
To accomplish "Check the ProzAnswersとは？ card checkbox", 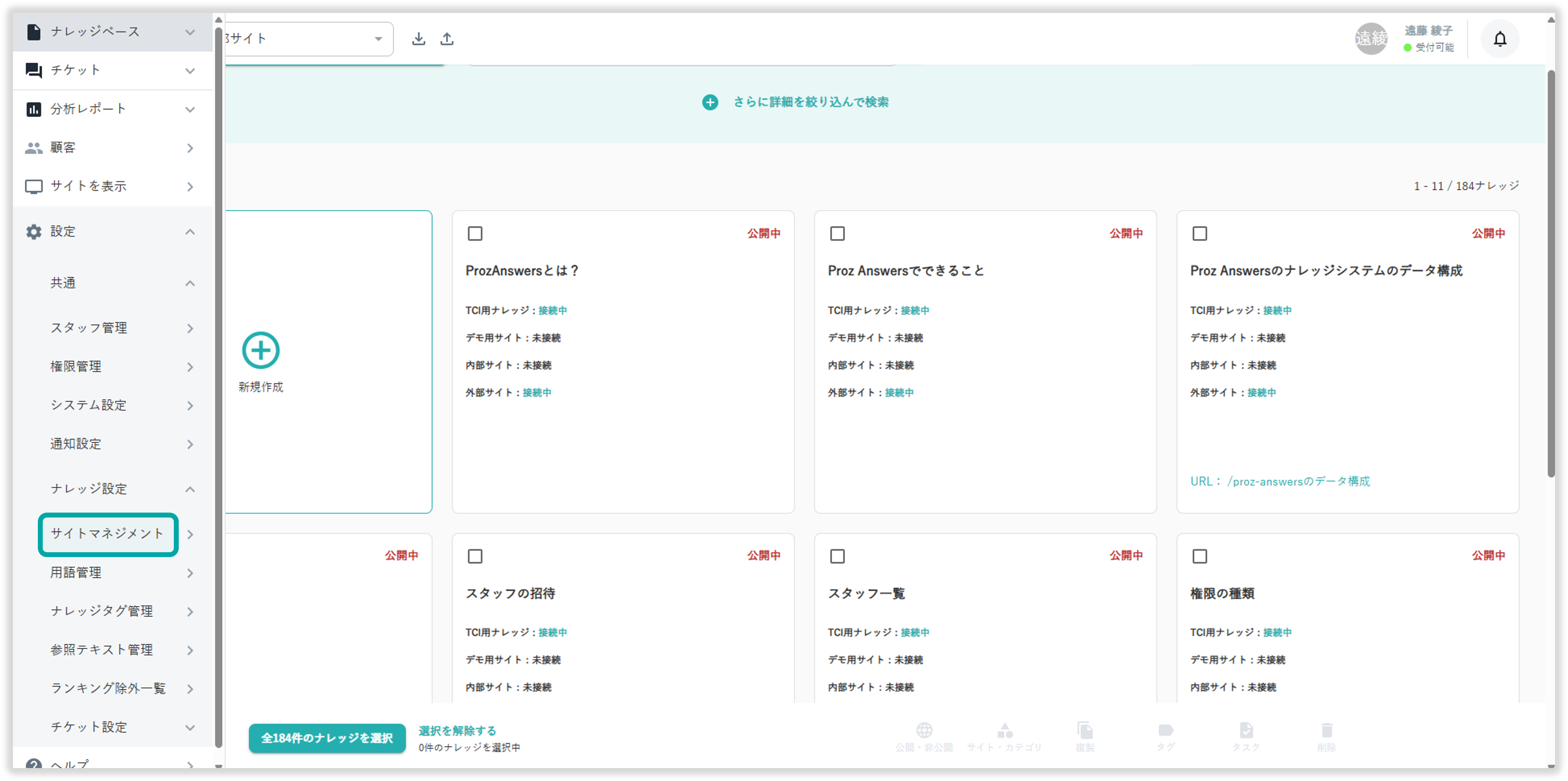I will point(475,233).
